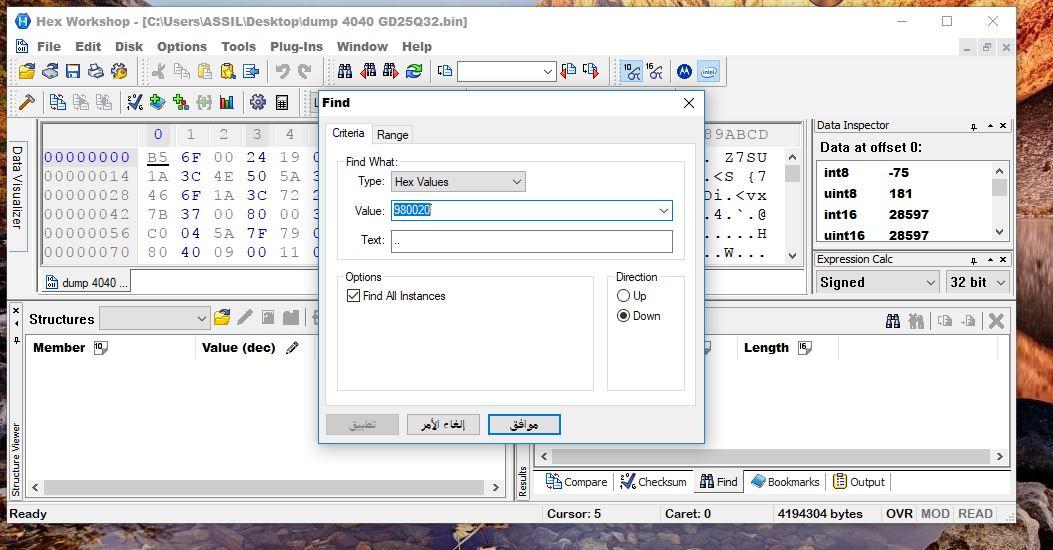The image size is (1053, 550).
Task: Switch to the Bookmarks results tab
Action: tap(785, 482)
